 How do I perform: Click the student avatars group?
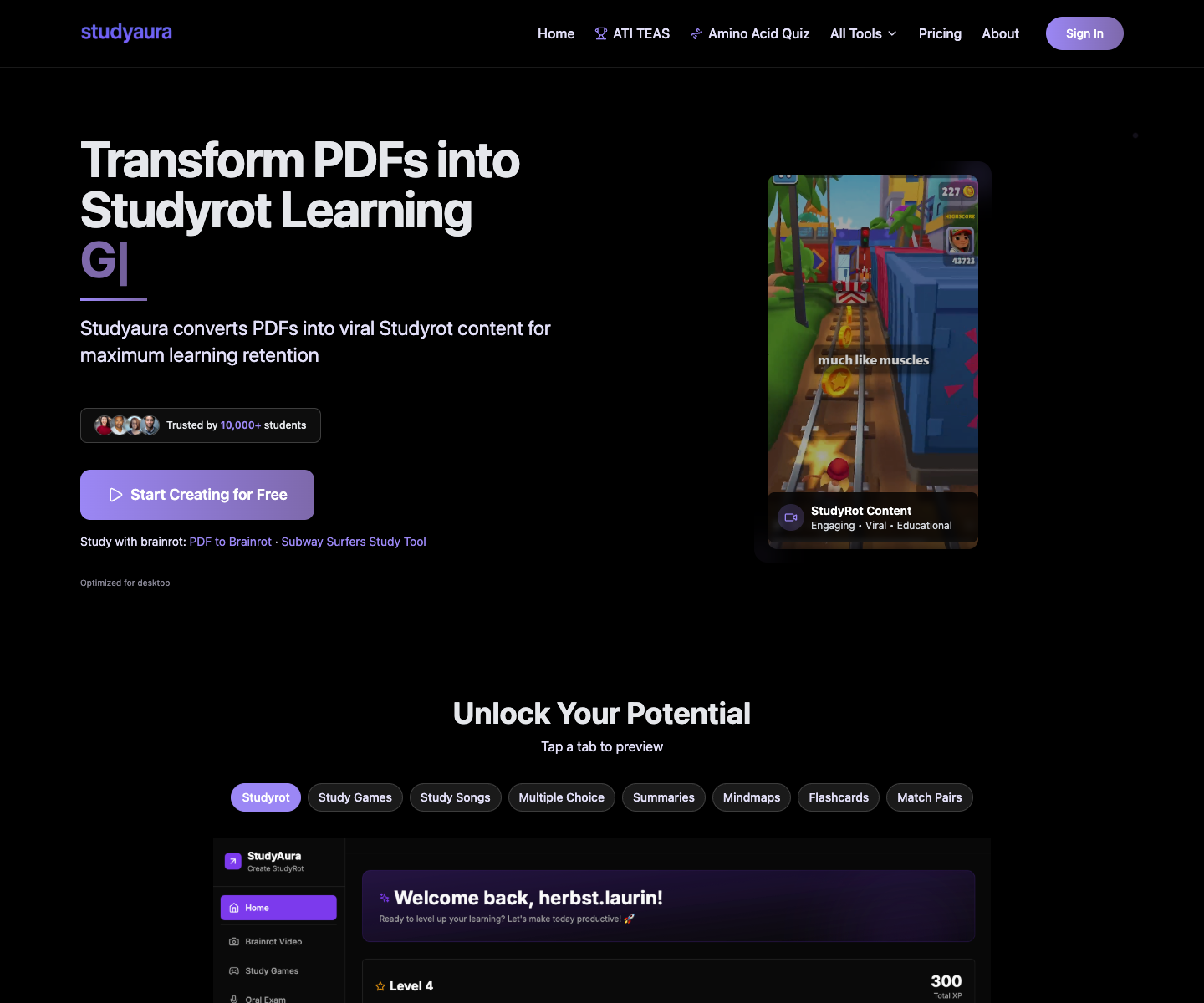click(127, 425)
